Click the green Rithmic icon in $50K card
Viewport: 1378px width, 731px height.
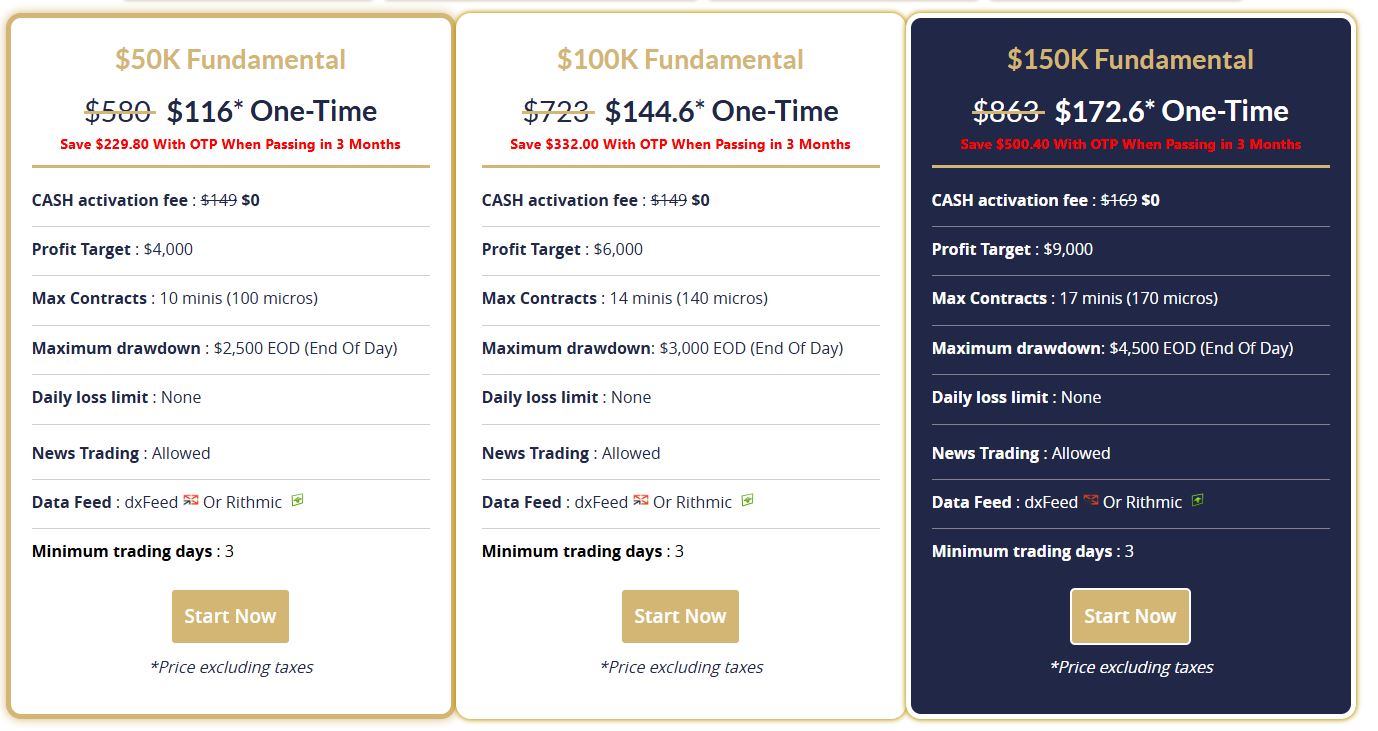(297, 500)
